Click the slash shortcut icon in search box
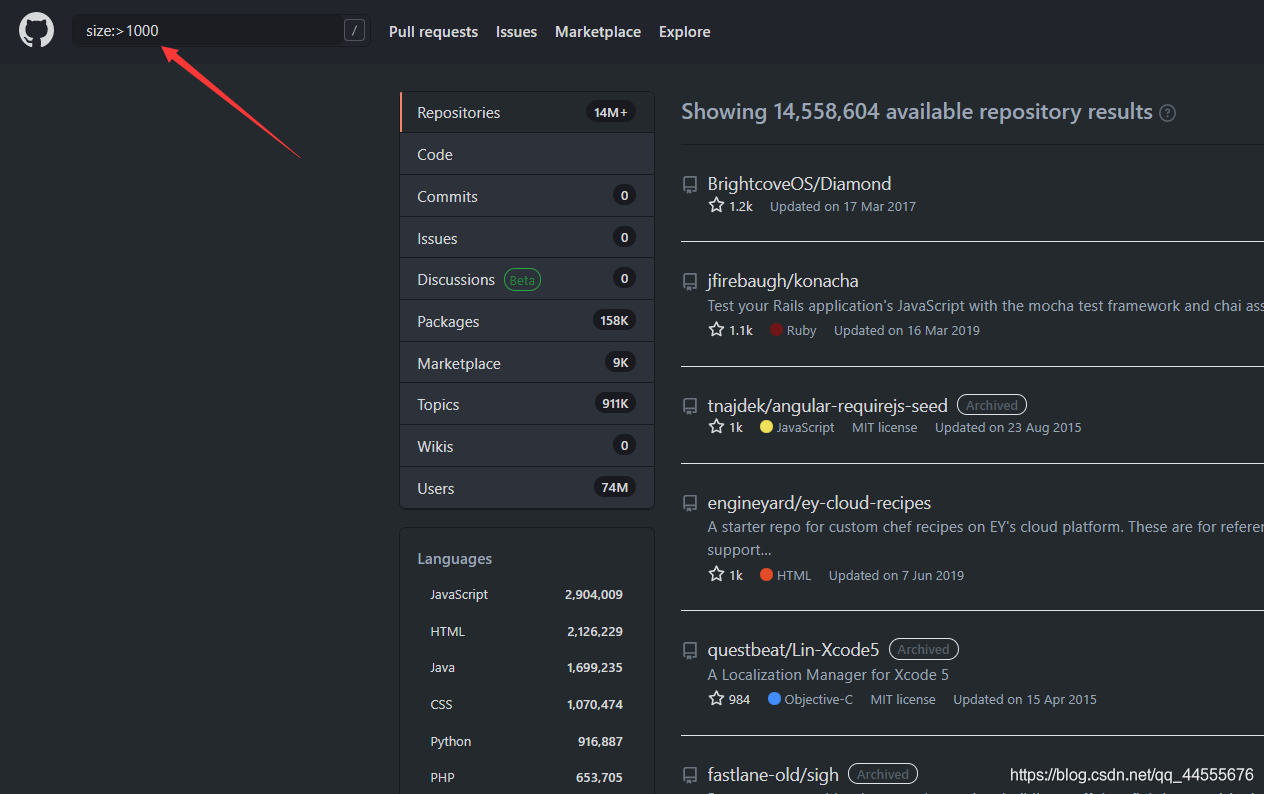The height and width of the screenshot is (794, 1264). (354, 30)
